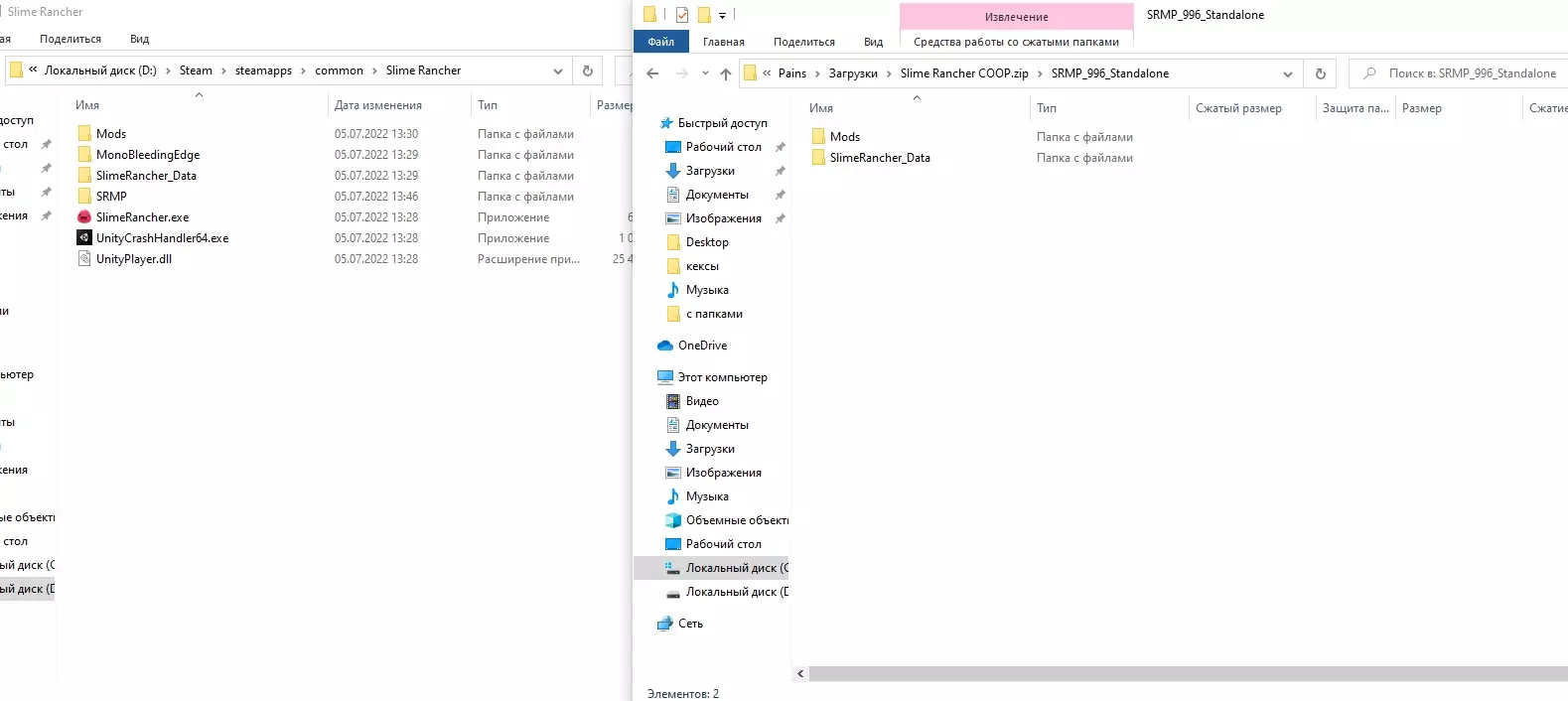This screenshot has height=701, width=1568.
Task: Sort by Имя column in Slime Rancher window
Action: pyautogui.click(x=87, y=105)
